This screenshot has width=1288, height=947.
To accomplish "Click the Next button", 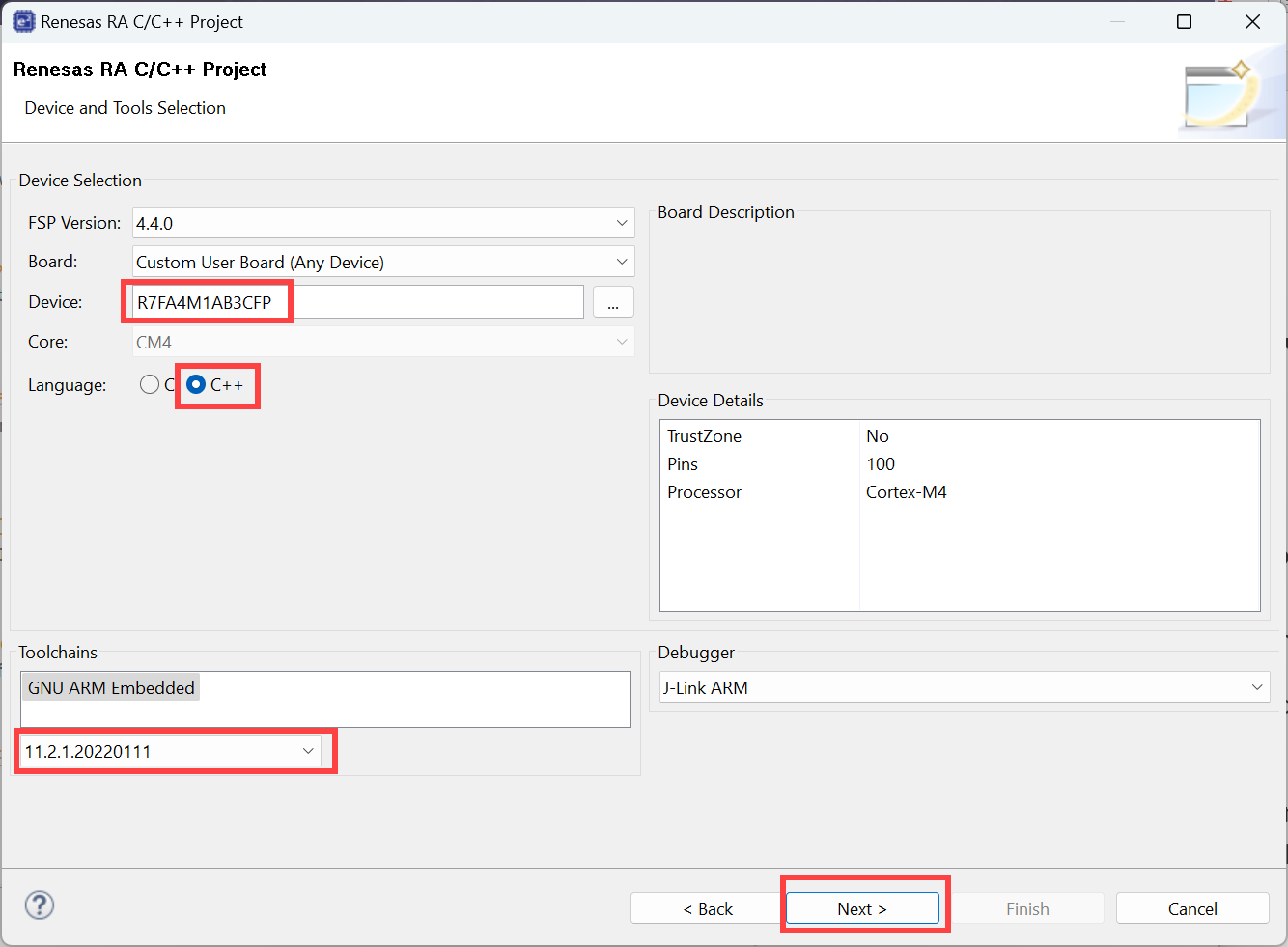I will click(x=862, y=908).
